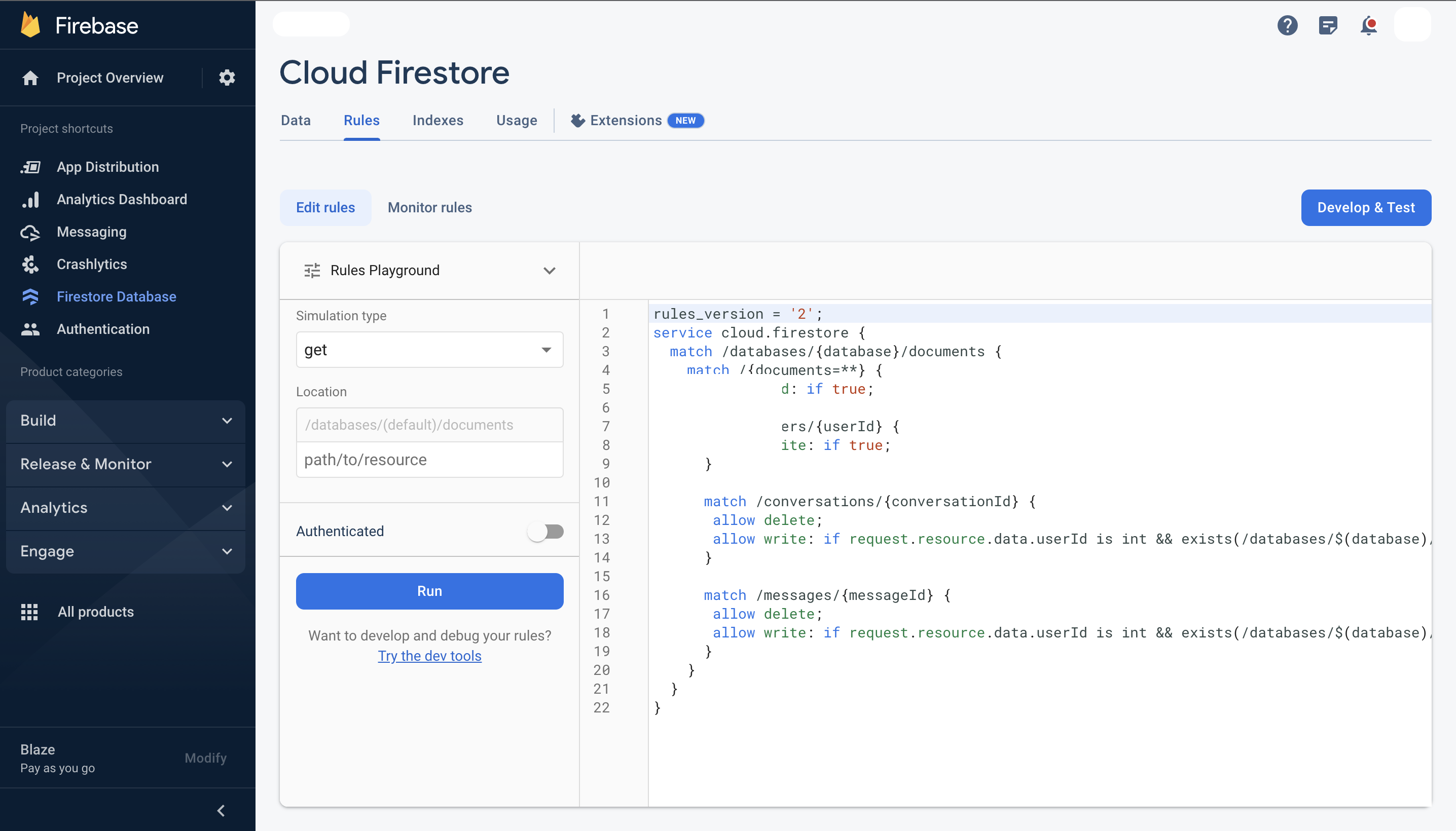Open Project Overview home icon

point(30,78)
